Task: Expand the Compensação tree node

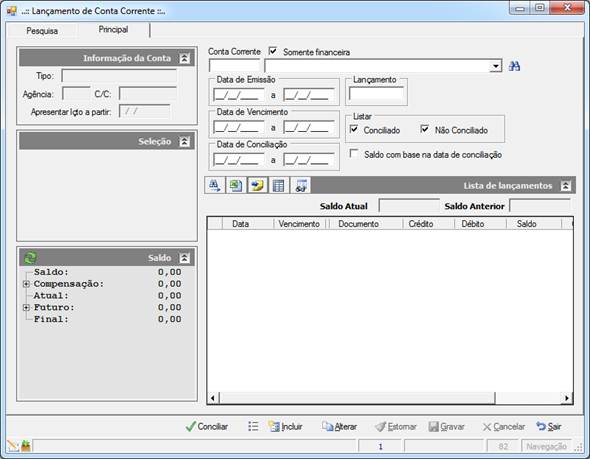Action: (26, 284)
